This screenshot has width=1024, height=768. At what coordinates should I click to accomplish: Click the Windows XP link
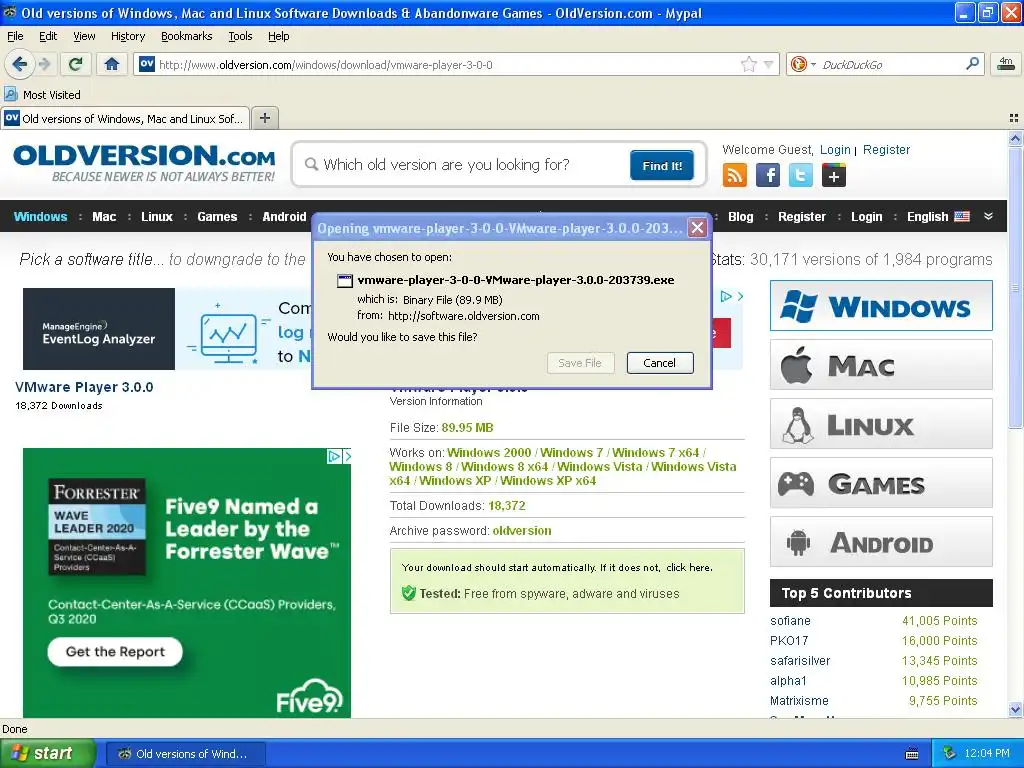point(455,481)
